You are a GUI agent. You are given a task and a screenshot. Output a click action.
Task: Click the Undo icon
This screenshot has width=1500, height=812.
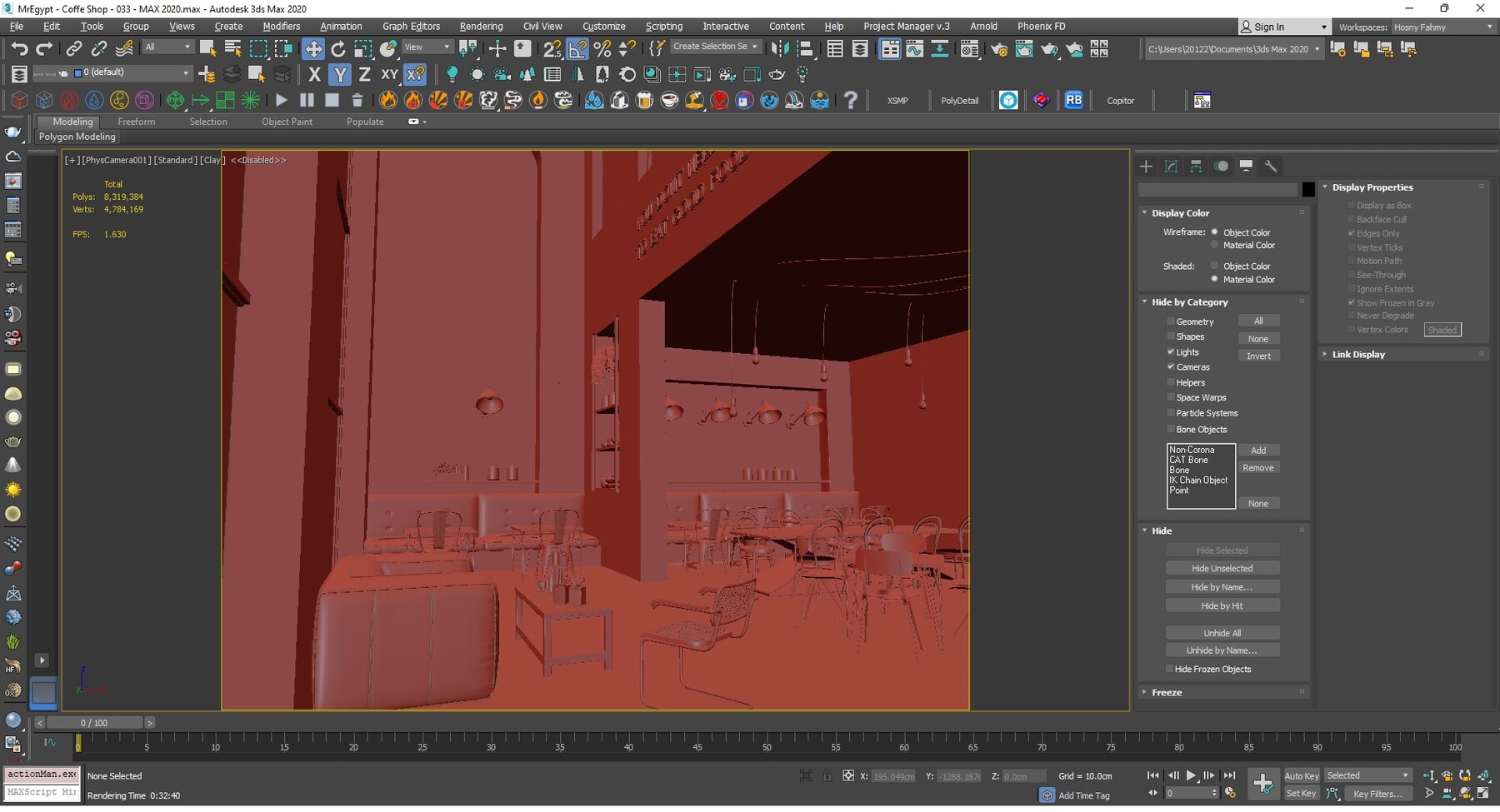pyautogui.click(x=20, y=47)
